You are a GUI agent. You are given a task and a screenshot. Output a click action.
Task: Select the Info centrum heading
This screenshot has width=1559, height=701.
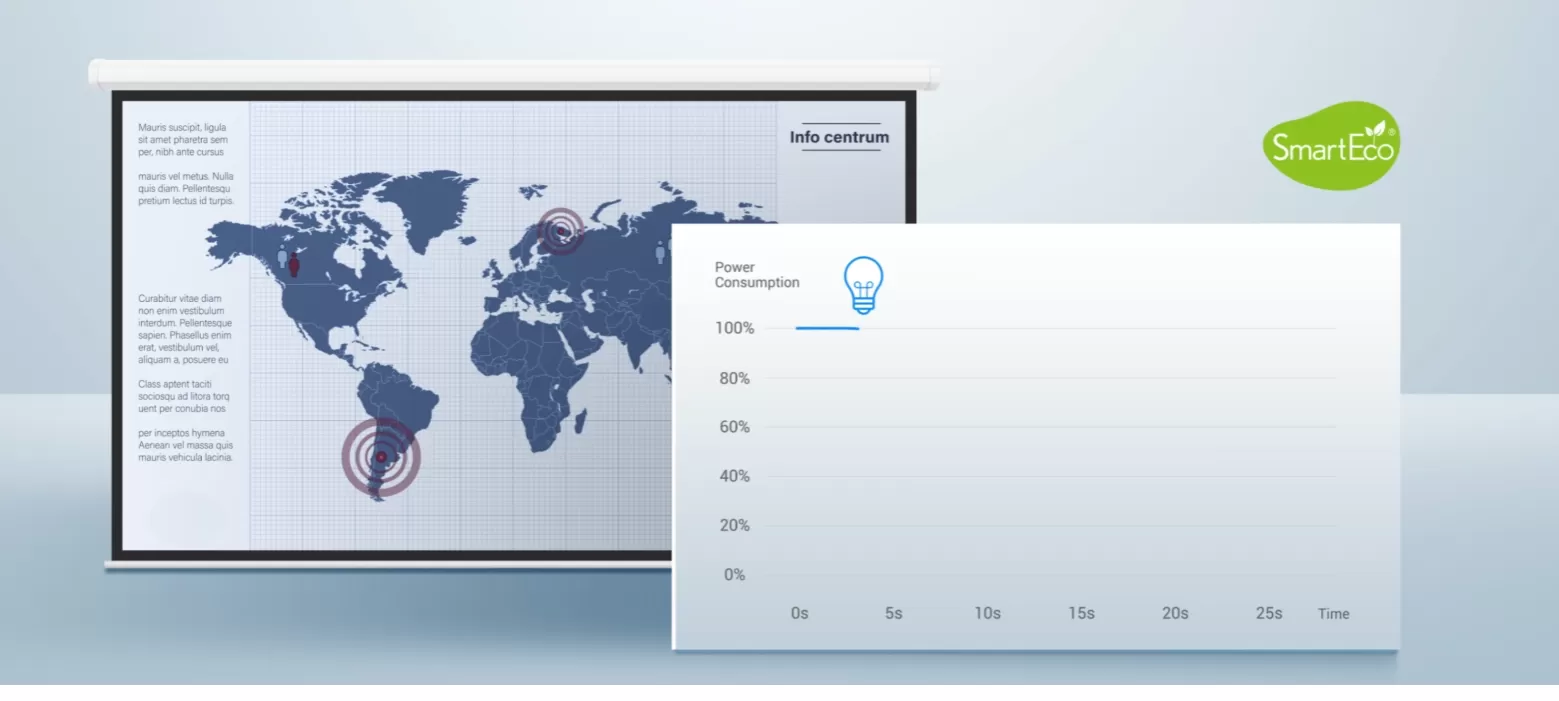point(838,137)
